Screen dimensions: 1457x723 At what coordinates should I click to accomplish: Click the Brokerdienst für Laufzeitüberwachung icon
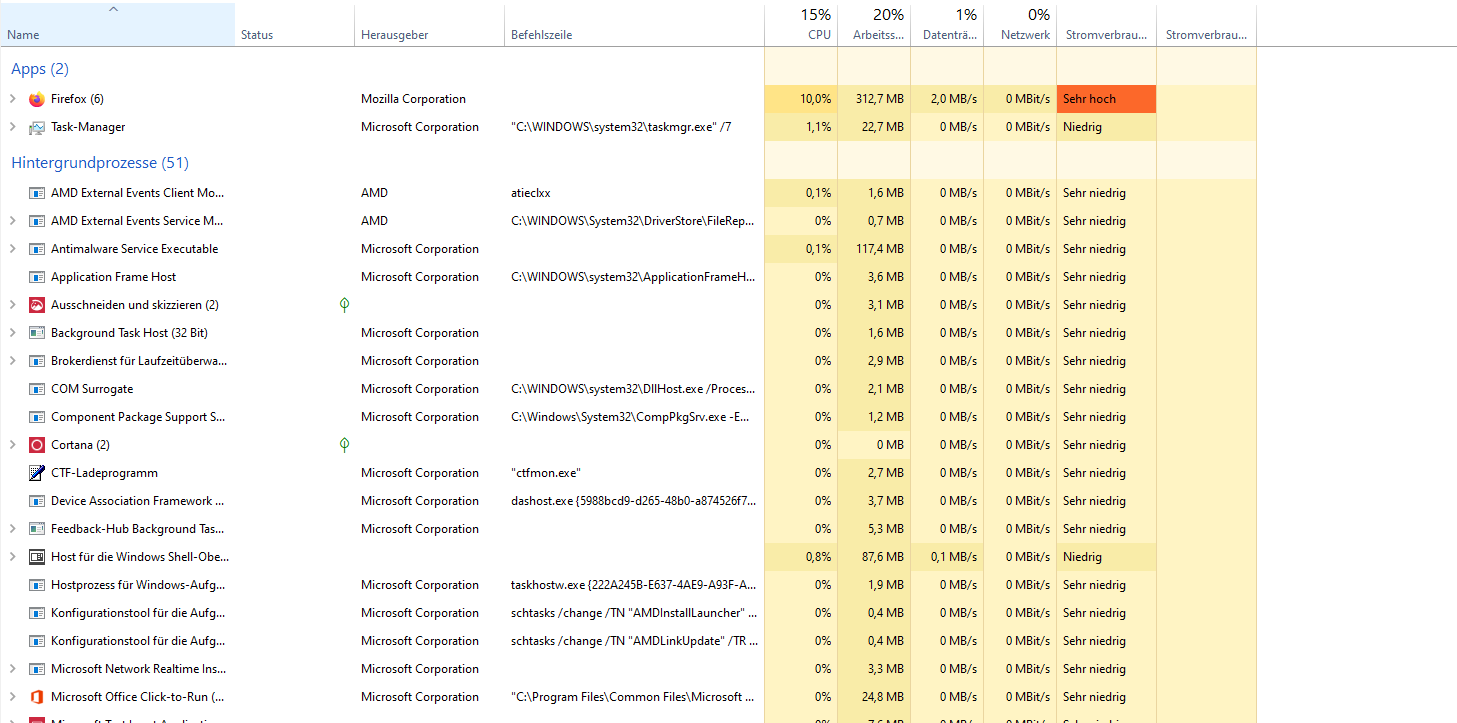pyautogui.click(x=37, y=361)
